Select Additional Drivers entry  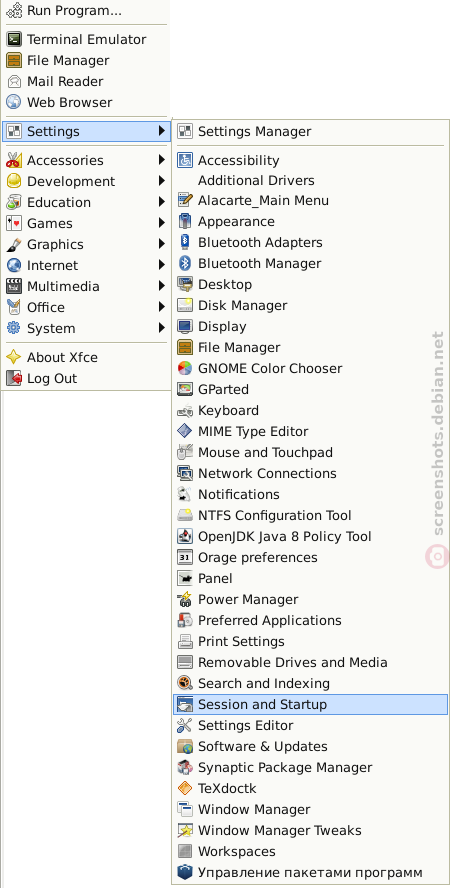310,181
